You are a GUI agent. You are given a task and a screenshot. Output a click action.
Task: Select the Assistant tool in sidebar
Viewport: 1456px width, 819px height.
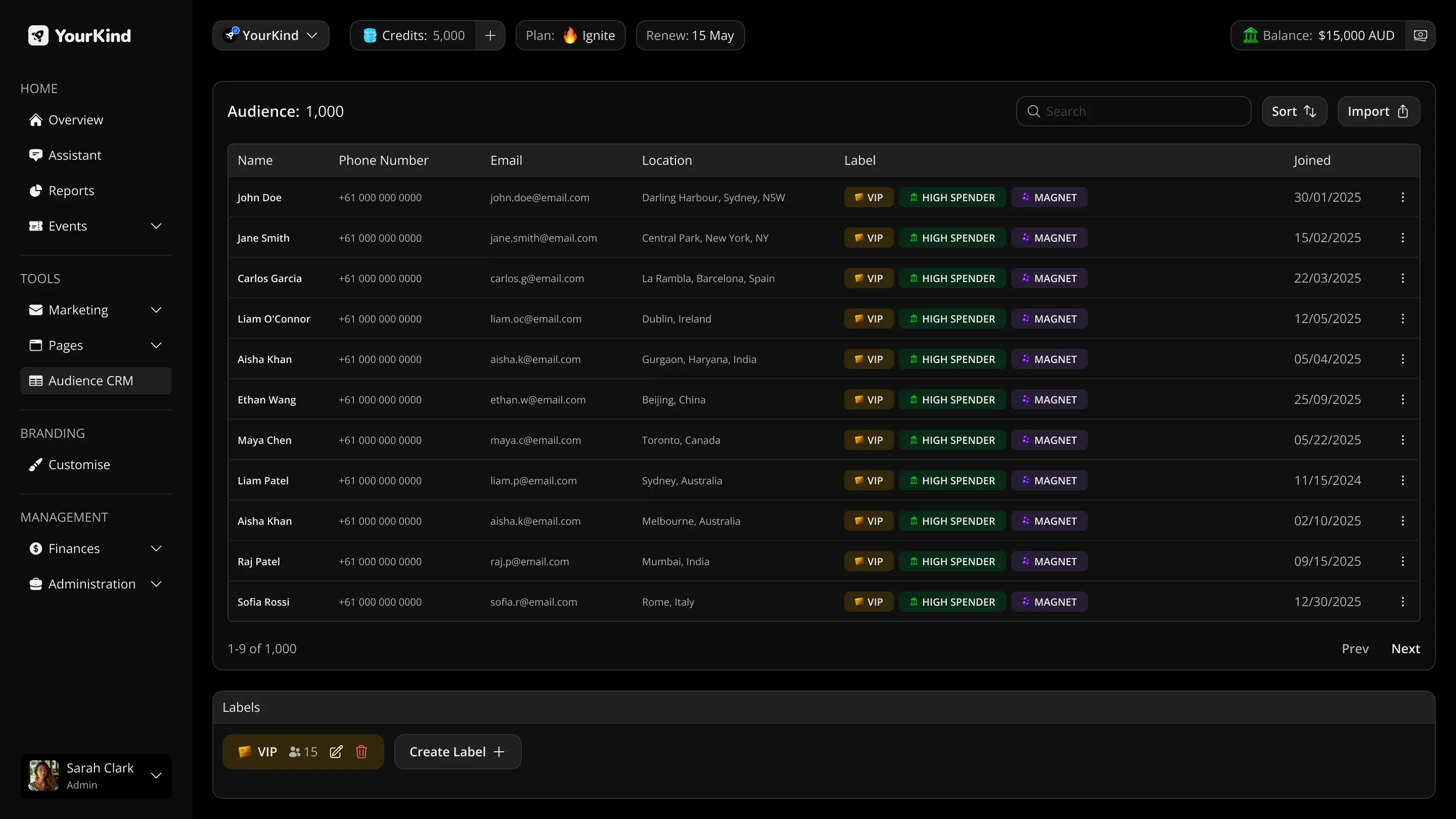[75, 155]
